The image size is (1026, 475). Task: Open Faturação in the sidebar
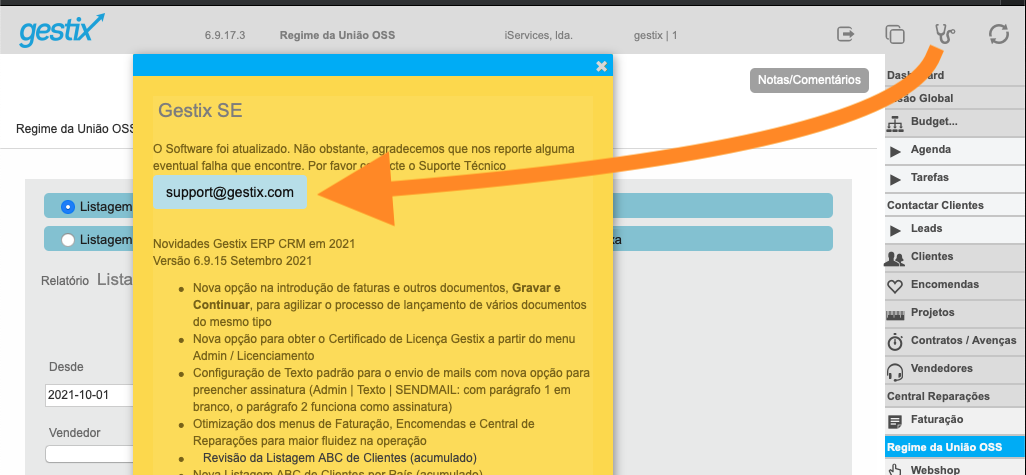pos(937,419)
